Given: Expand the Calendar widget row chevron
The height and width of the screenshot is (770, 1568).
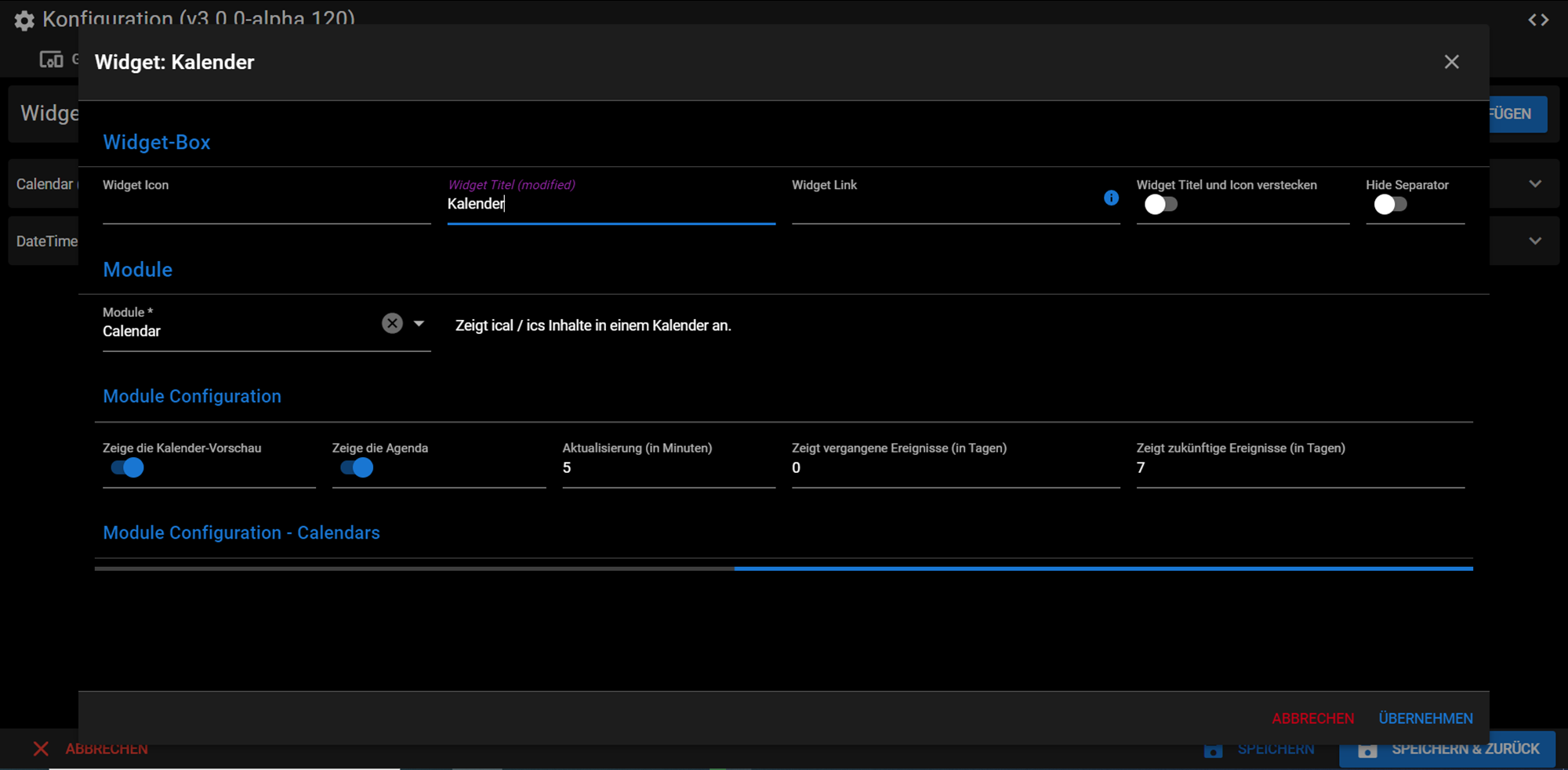Looking at the screenshot, I should tap(1534, 184).
